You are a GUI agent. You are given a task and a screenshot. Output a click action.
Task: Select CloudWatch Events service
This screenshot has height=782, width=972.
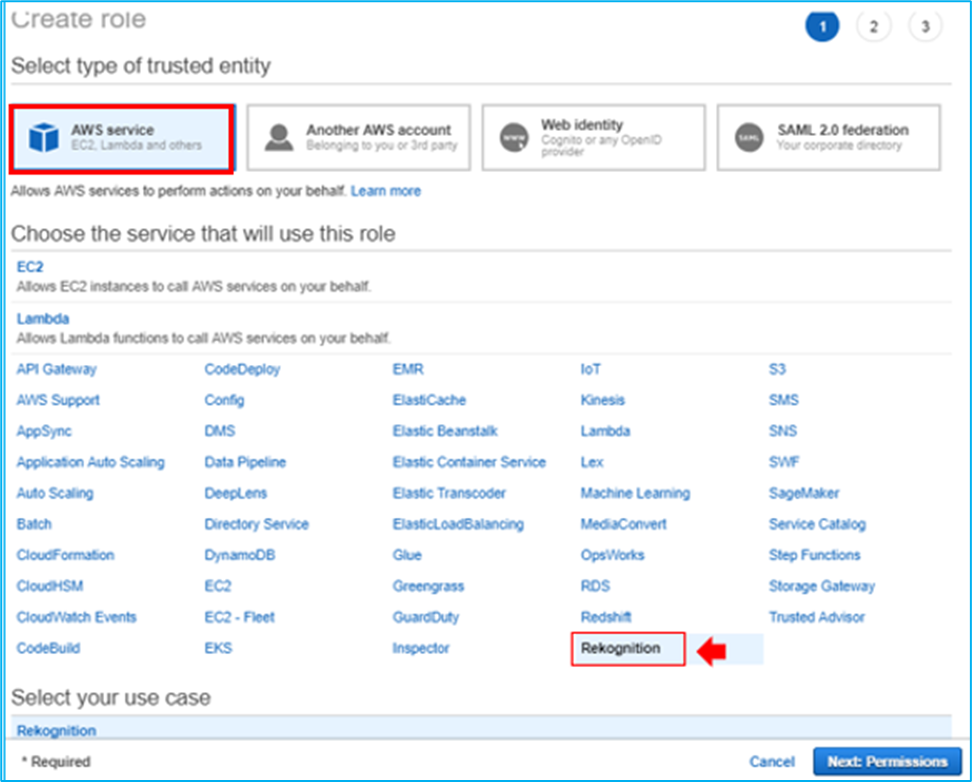tap(76, 617)
